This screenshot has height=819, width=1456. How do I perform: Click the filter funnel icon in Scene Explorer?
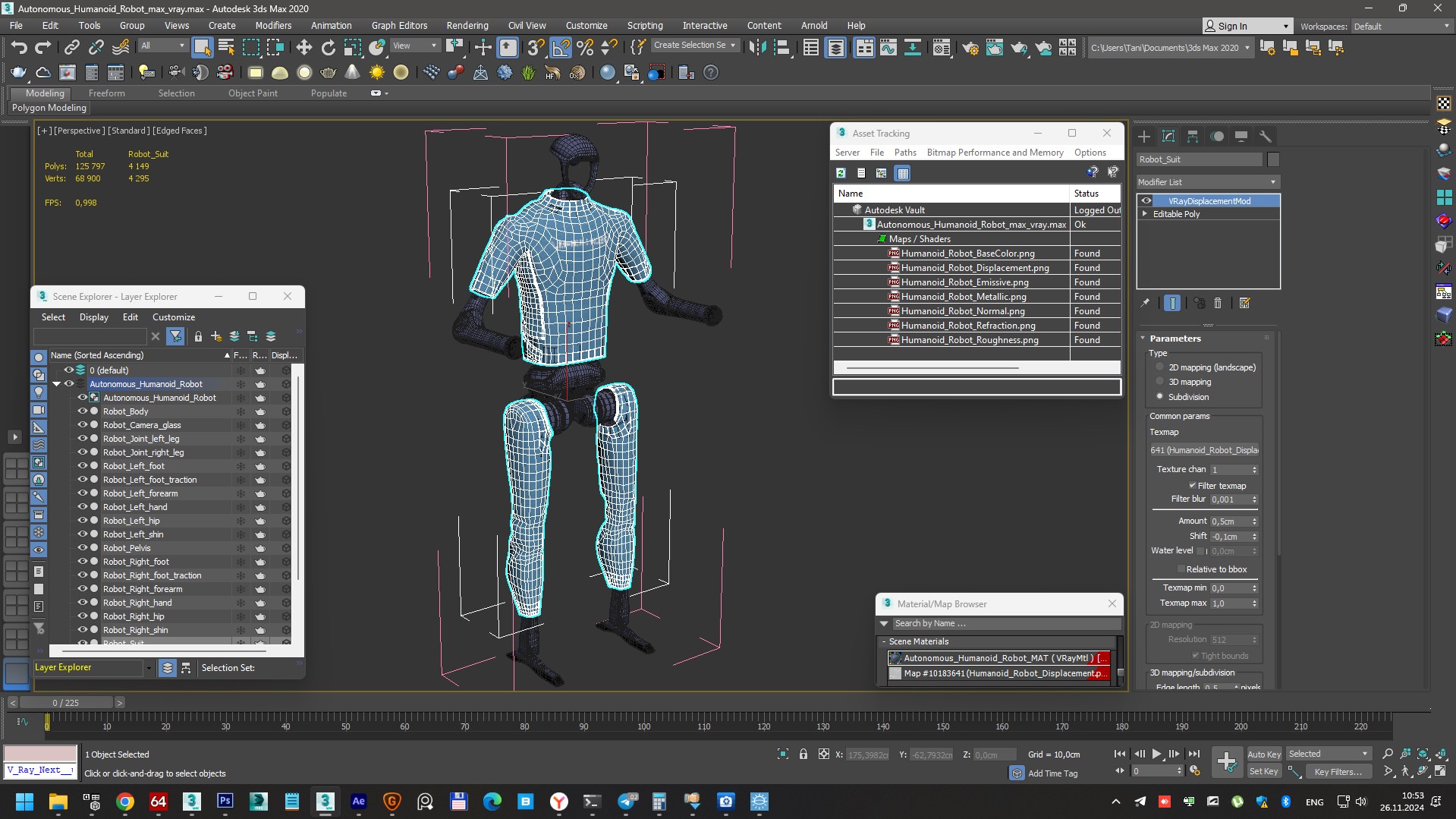click(175, 336)
